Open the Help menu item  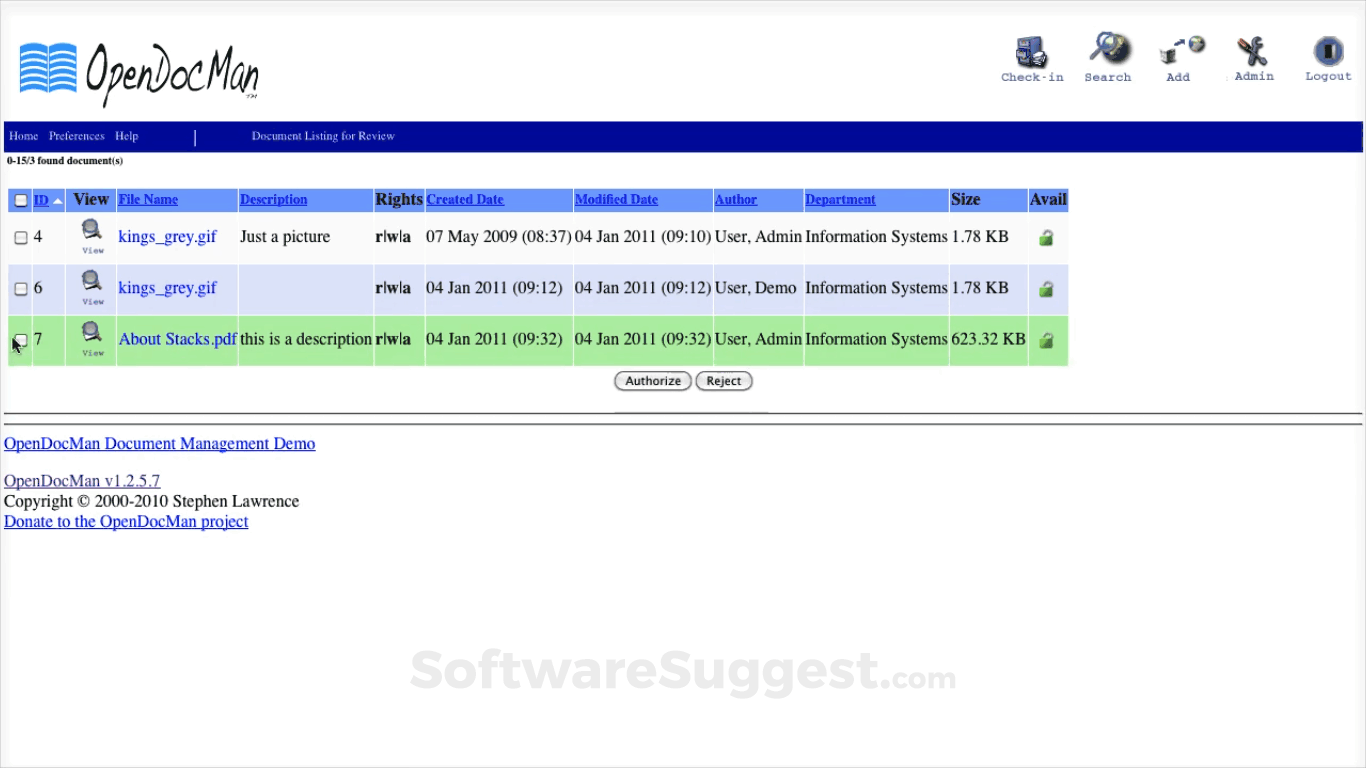tap(126, 136)
